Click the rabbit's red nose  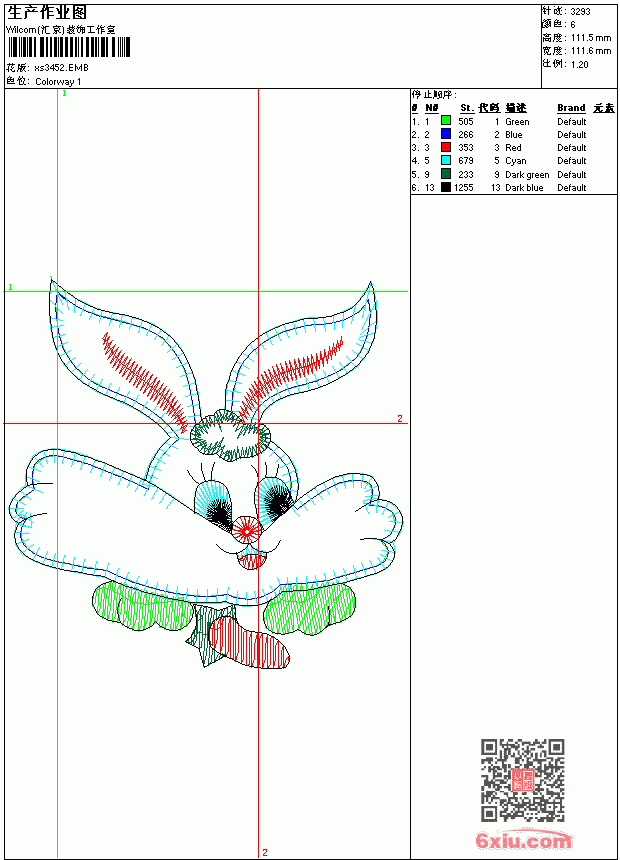(246, 529)
